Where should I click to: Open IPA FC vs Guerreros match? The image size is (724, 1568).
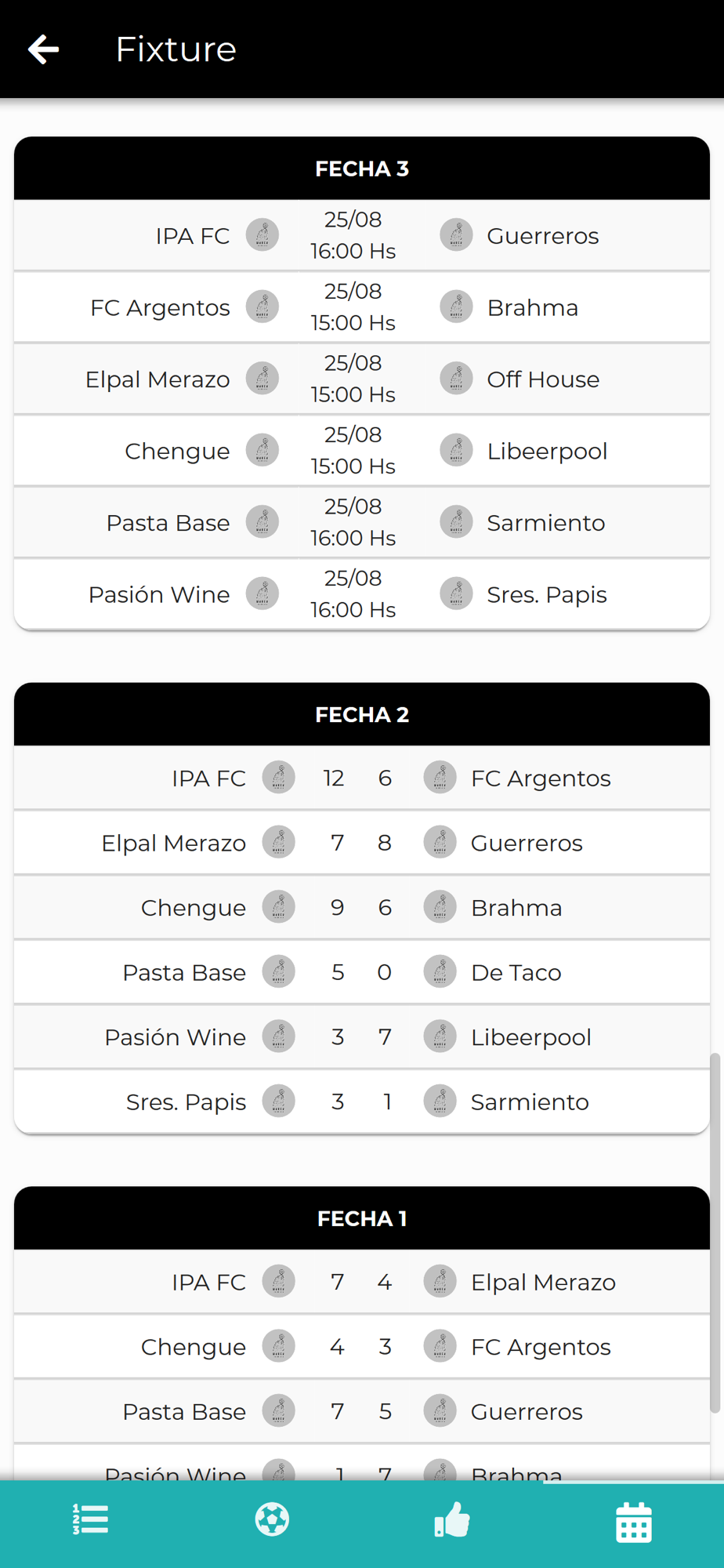pyautogui.click(x=362, y=236)
